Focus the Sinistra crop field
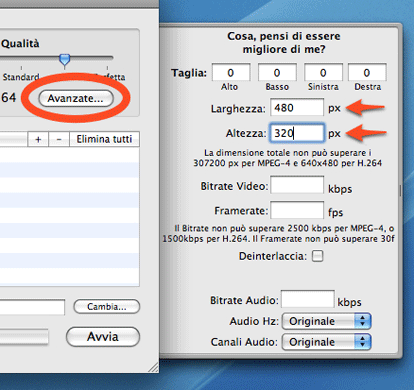This screenshot has width=414, height=390. click(x=323, y=72)
